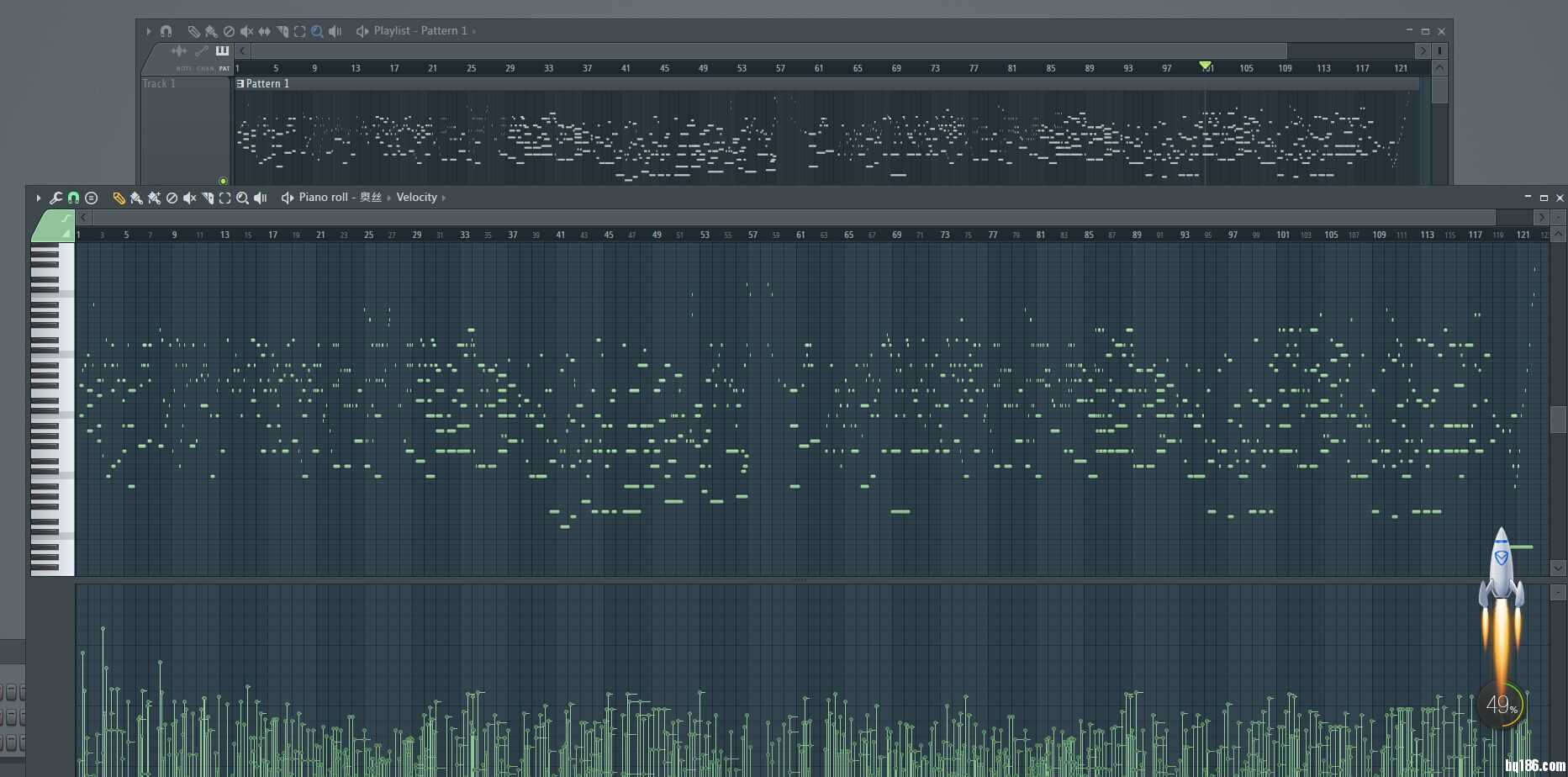Select Piano roll mute tool

point(189,198)
